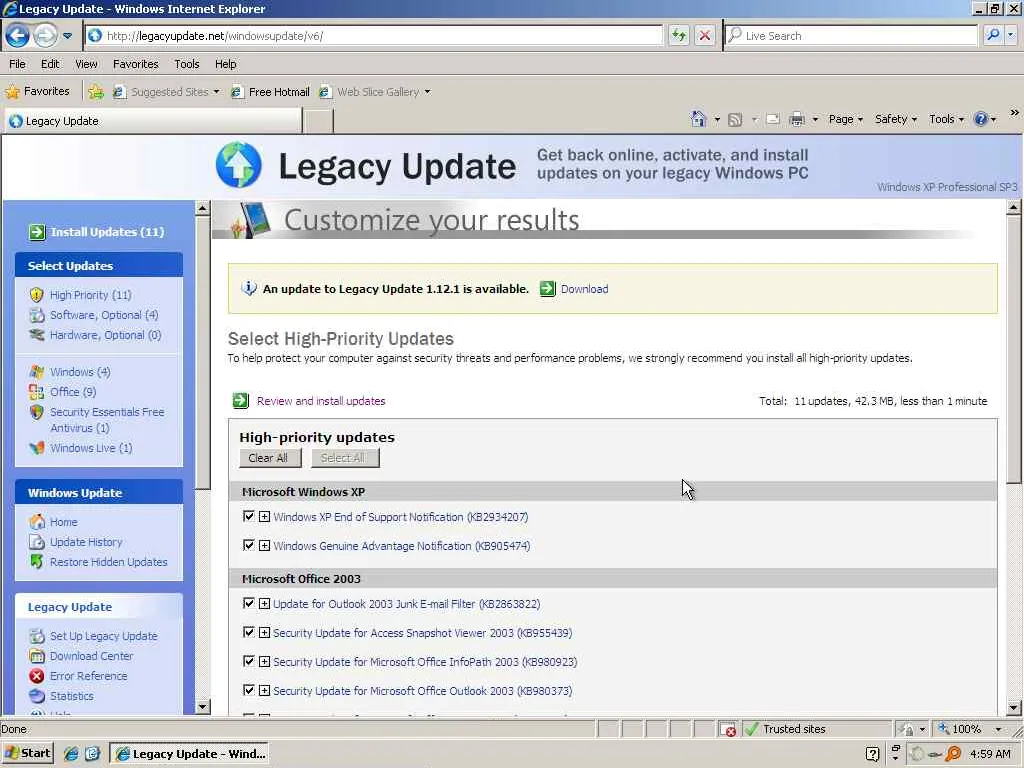Click the Clear All button
The width and height of the screenshot is (1024, 768).
[x=270, y=458]
